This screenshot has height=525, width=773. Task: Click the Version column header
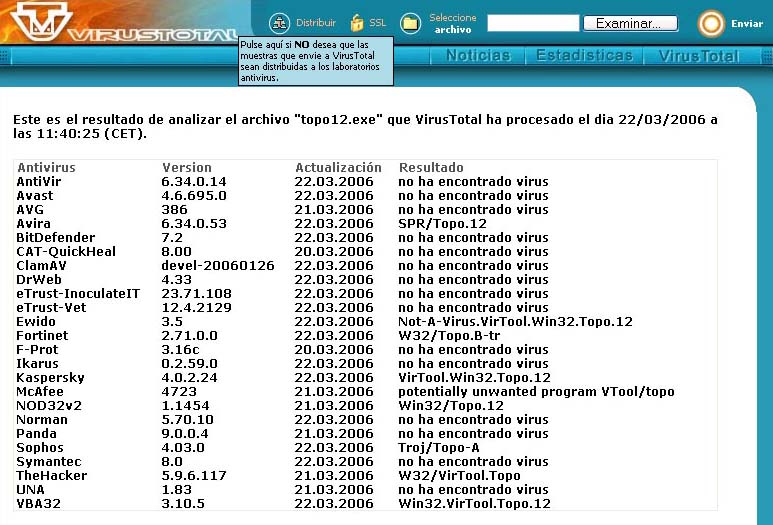click(187, 168)
